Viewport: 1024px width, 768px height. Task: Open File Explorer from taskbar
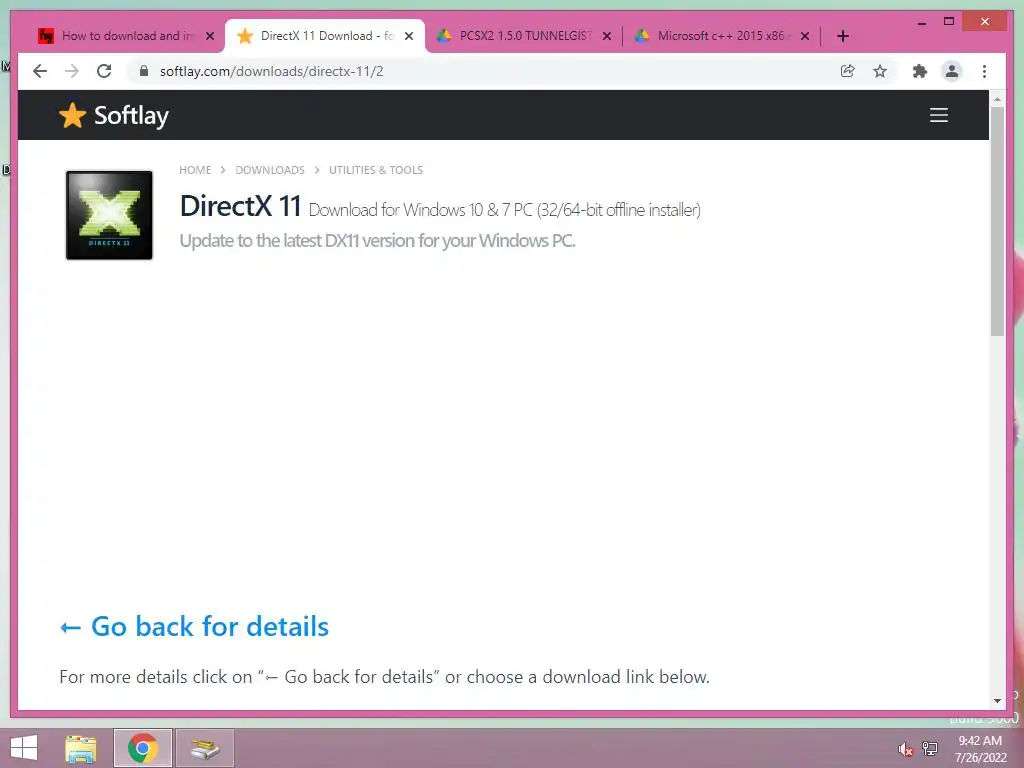[80, 748]
